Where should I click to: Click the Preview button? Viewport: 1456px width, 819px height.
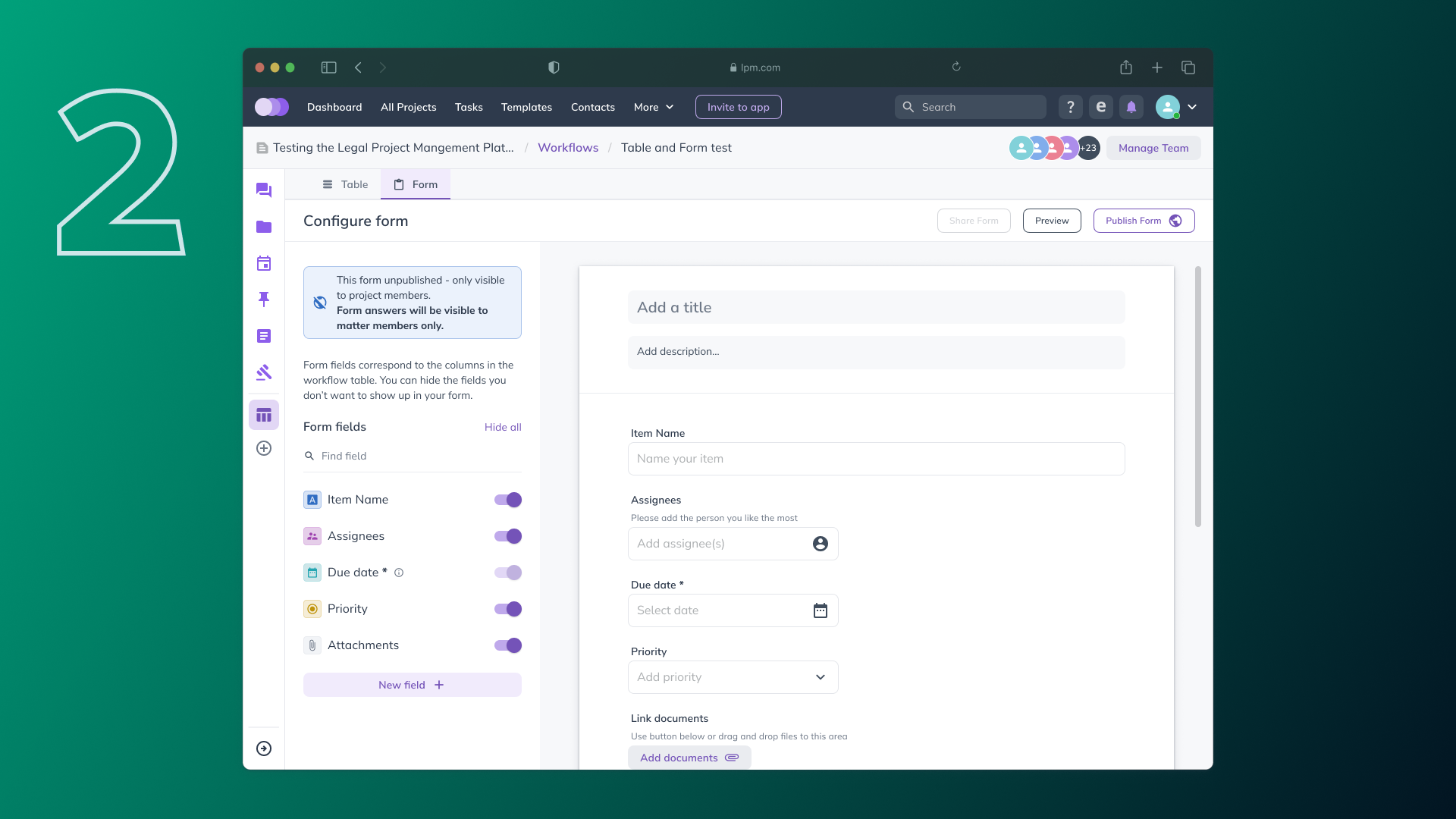(1052, 221)
